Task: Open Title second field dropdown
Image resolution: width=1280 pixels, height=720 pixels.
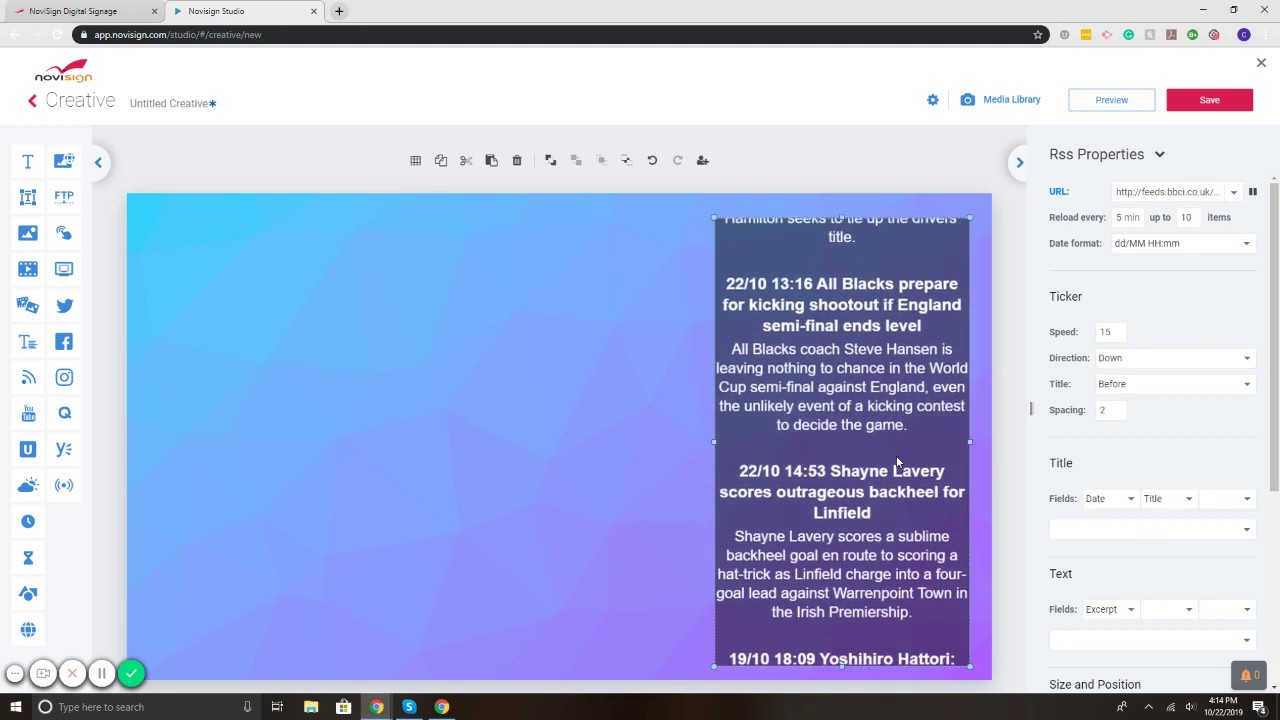Action: 1168,499
